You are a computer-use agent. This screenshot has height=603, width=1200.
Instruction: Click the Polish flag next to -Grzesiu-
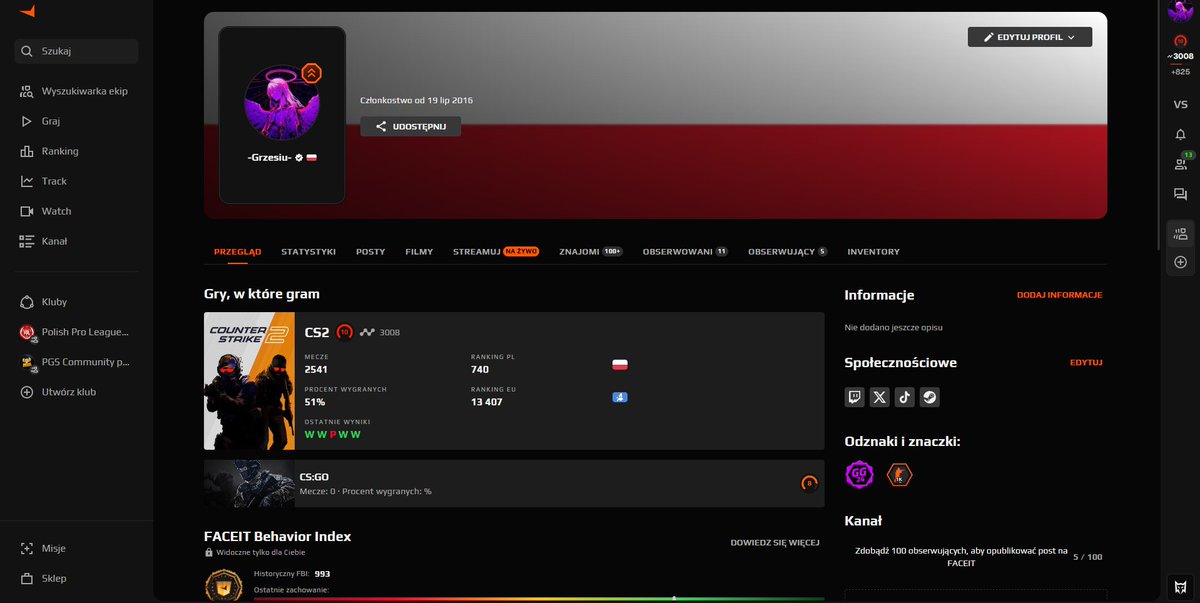pyautogui.click(x=311, y=158)
